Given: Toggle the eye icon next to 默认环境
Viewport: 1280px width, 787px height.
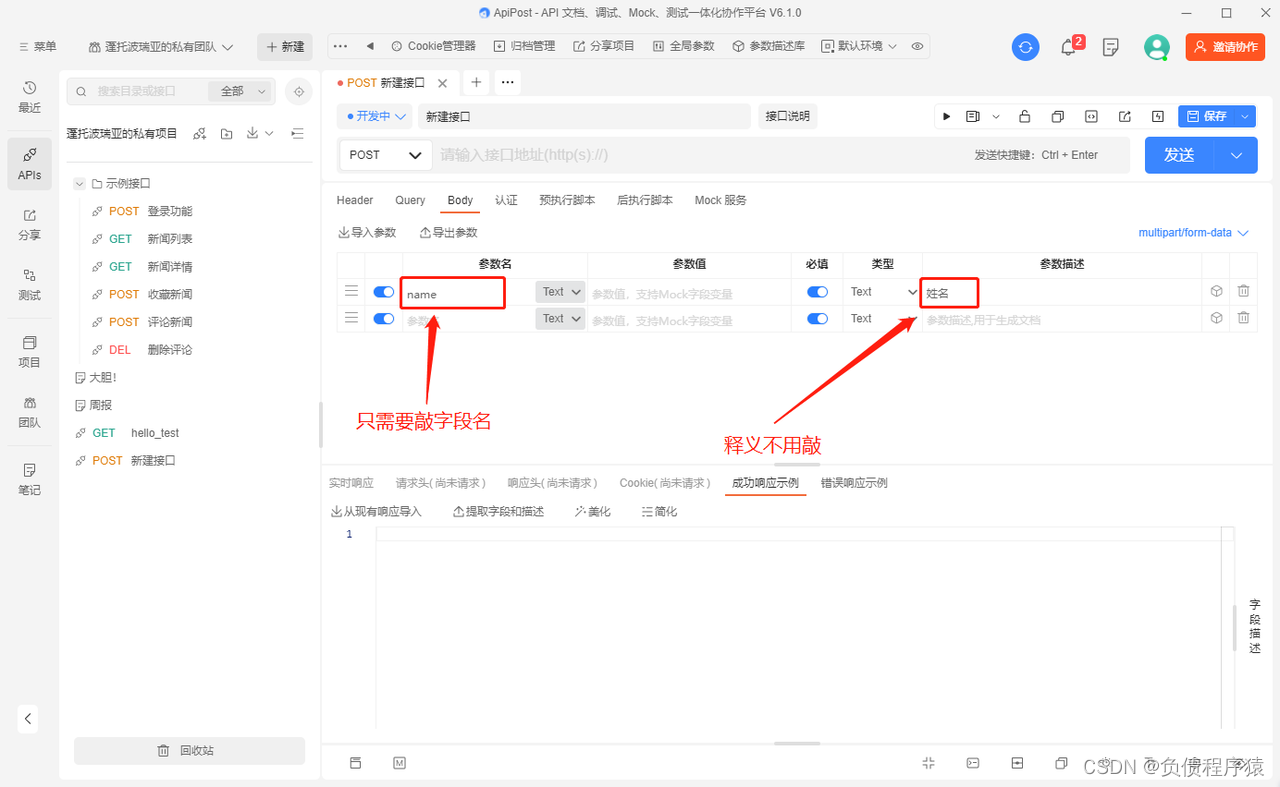Looking at the screenshot, I should (917, 46).
